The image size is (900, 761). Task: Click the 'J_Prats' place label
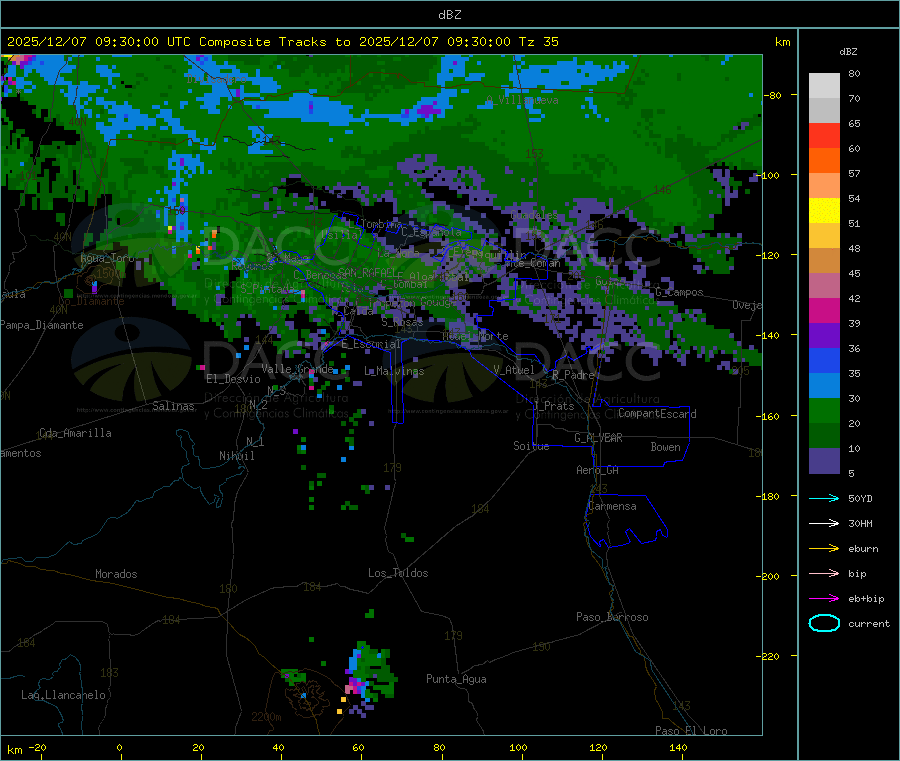pyautogui.click(x=554, y=406)
